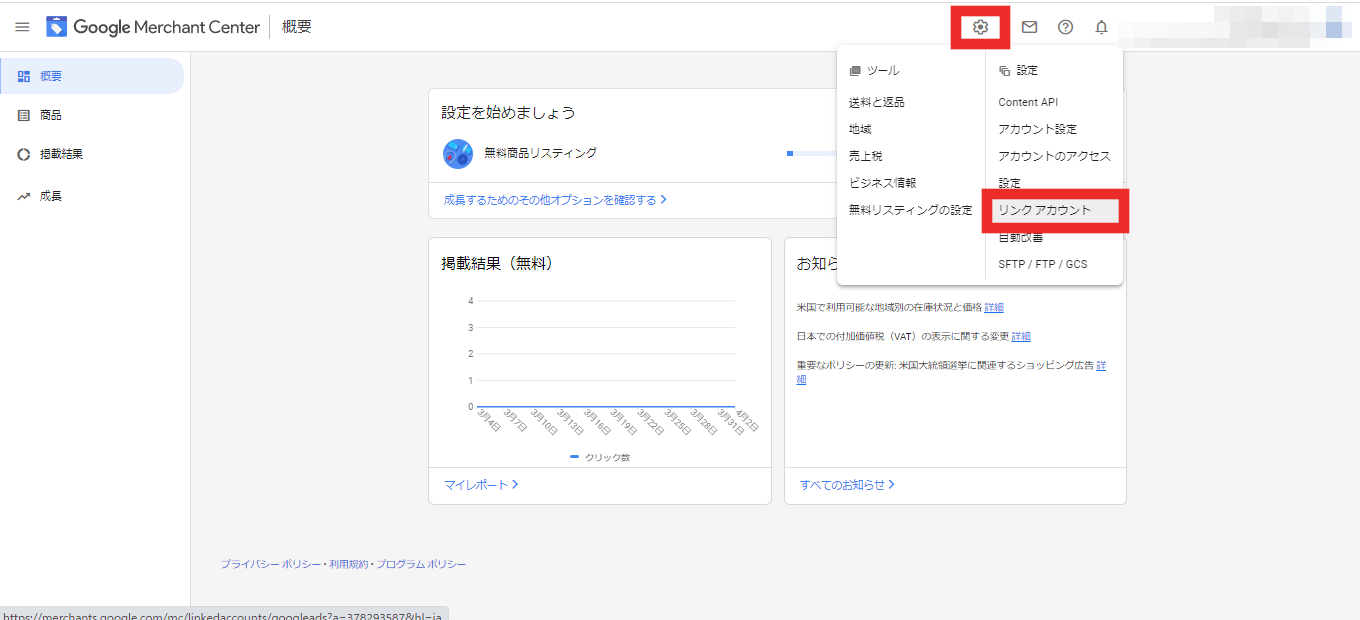Viewport: 1360px width, 620px height.
Task: Open the hamburger navigation menu
Action: tap(22, 27)
